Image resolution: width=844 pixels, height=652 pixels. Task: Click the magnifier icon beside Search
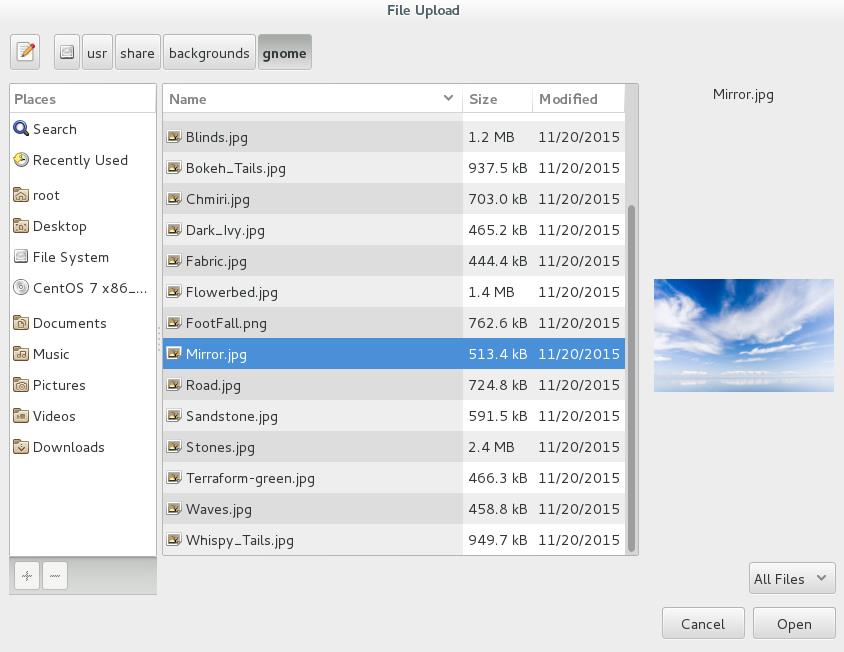[x=20, y=129]
